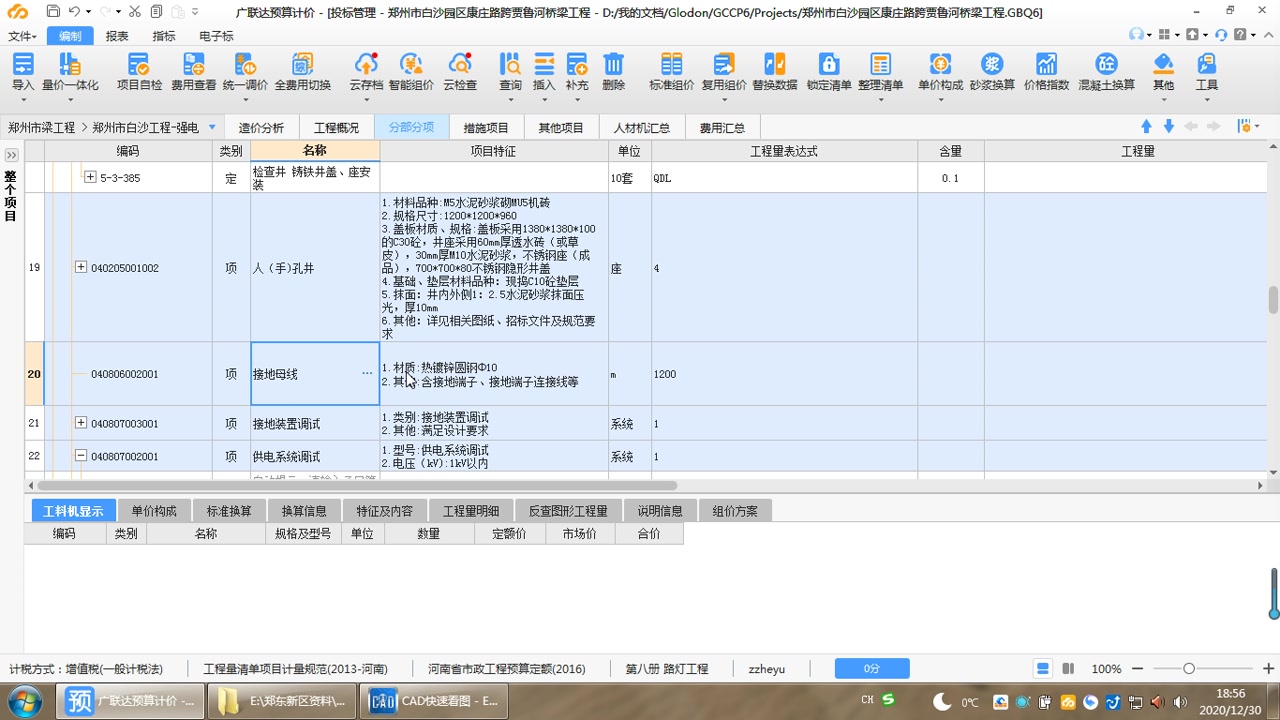
Task: Click 郑州市梁工程 breadcrumb link
Action: pos(42,128)
